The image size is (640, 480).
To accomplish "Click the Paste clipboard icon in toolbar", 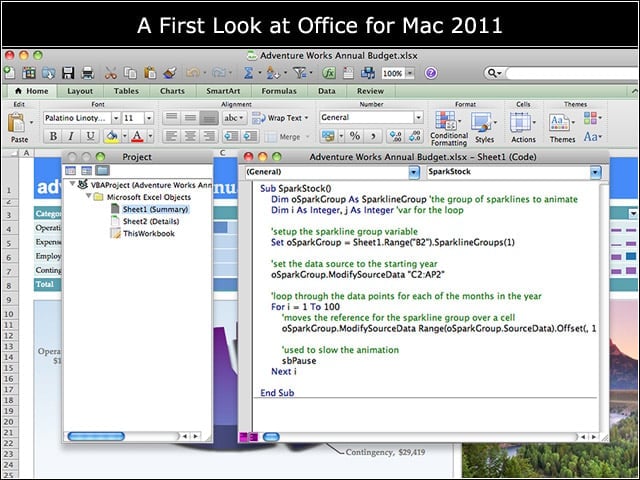I will point(150,73).
